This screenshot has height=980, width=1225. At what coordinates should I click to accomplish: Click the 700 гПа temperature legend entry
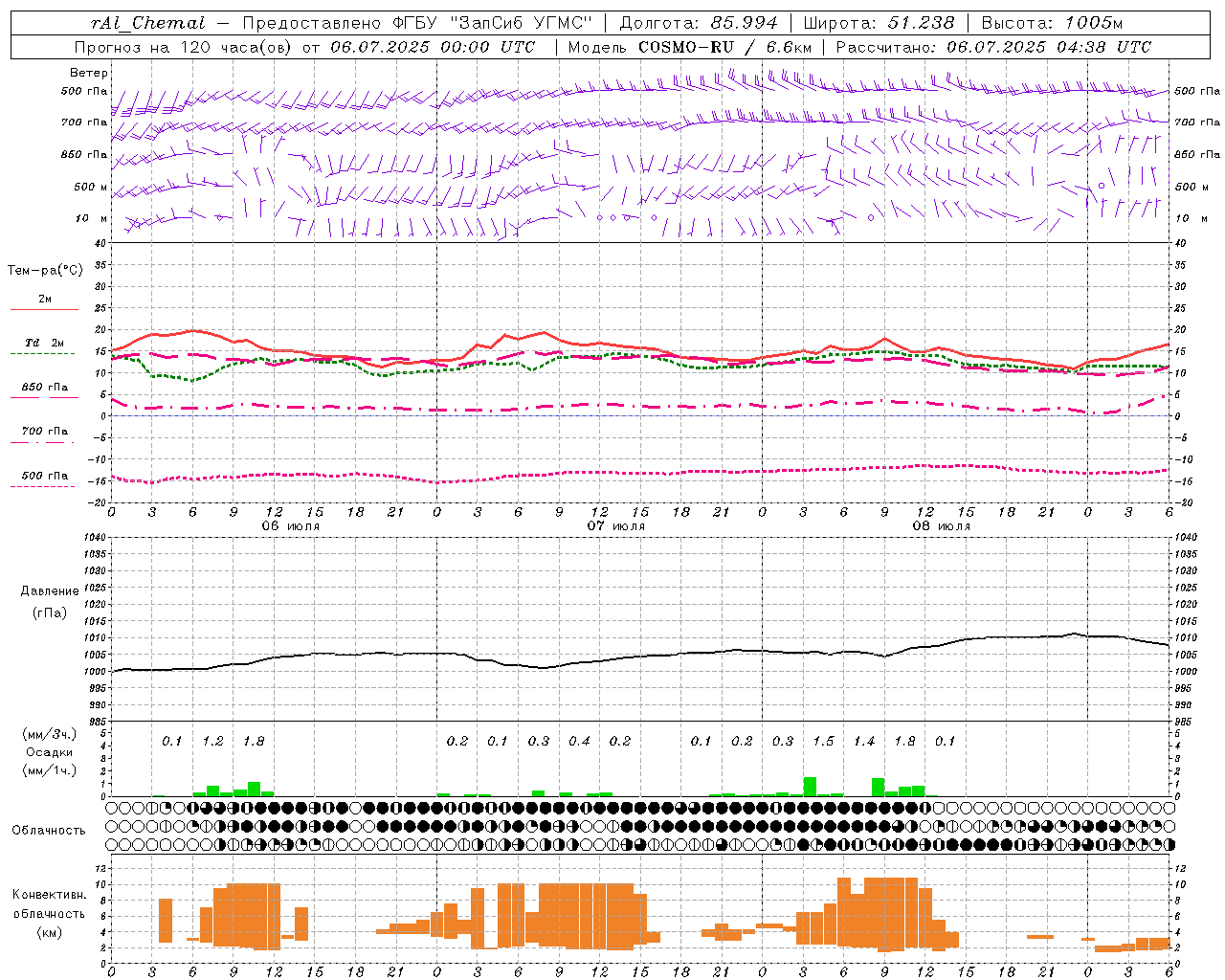(x=45, y=432)
